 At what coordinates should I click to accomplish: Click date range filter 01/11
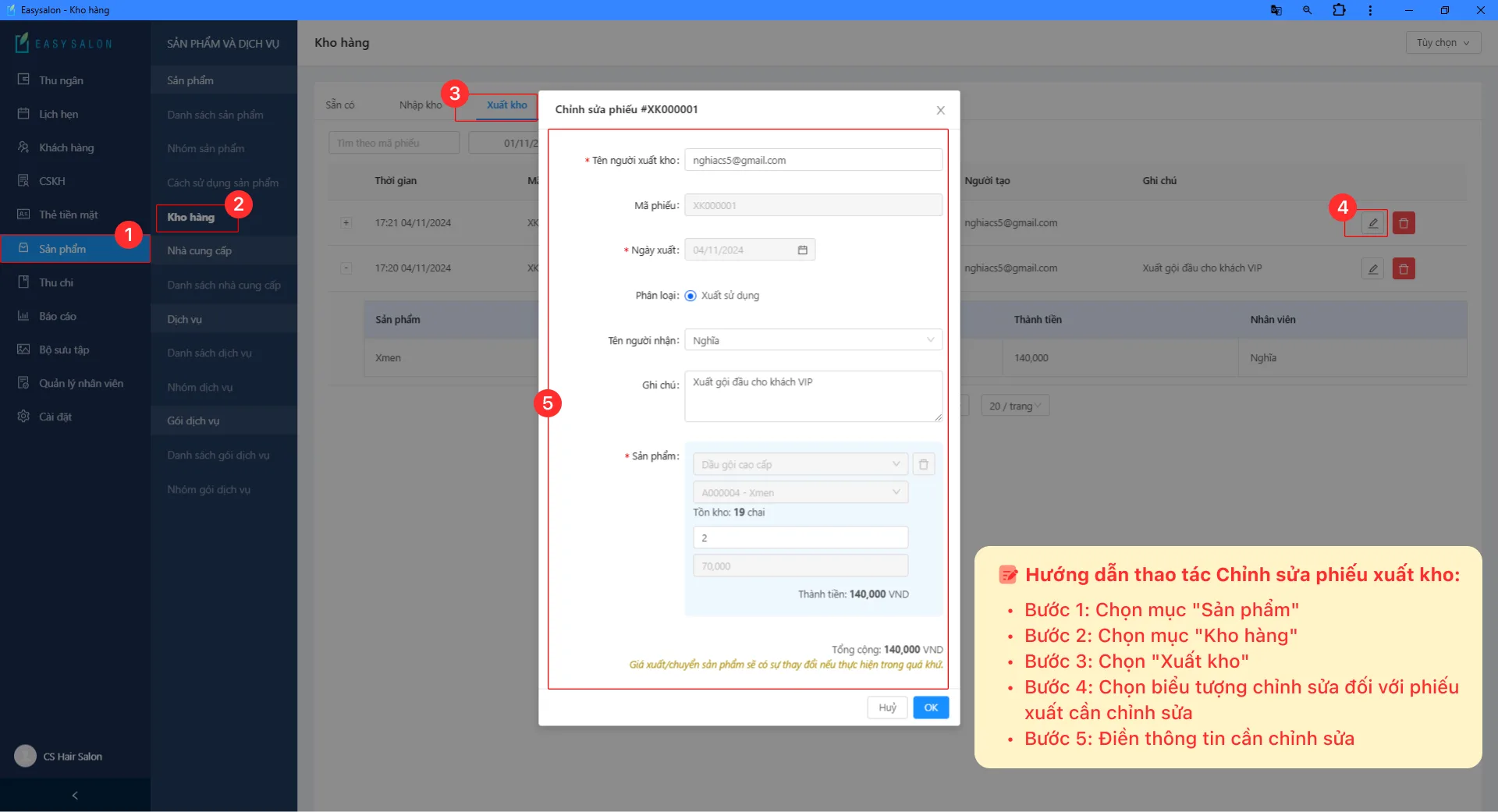pyautogui.click(x=505, y=143)
